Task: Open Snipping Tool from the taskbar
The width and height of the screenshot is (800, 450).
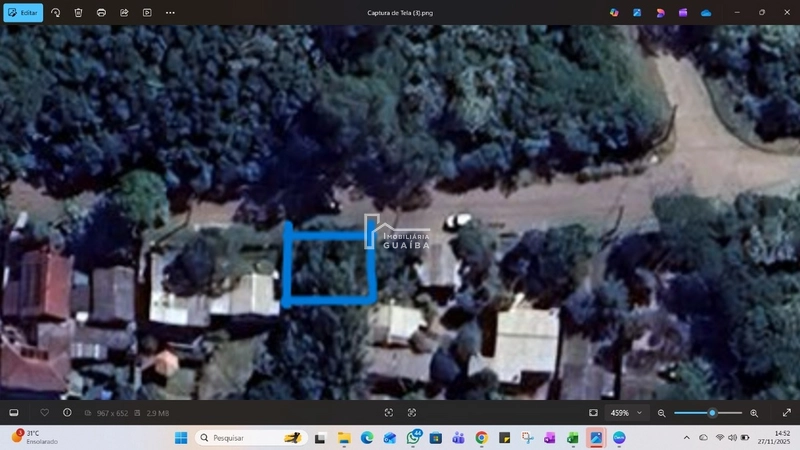Action: coord(527,438)
